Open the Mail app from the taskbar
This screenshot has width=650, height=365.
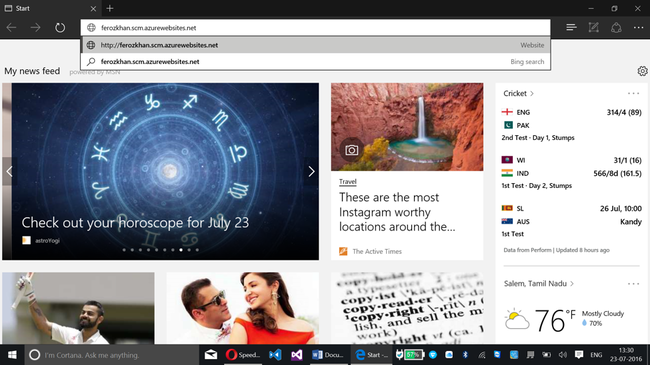211,355
